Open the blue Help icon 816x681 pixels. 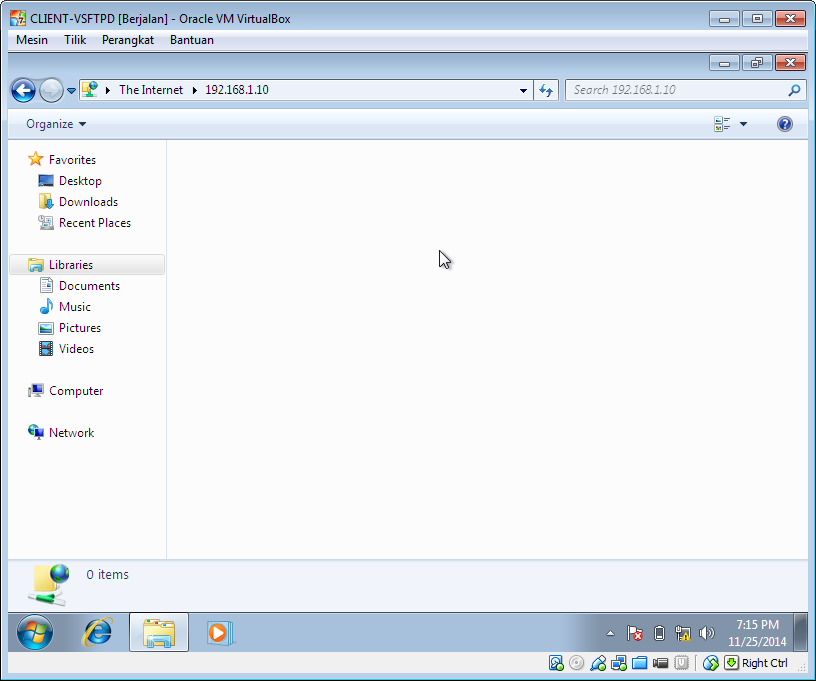pos(785,124)
